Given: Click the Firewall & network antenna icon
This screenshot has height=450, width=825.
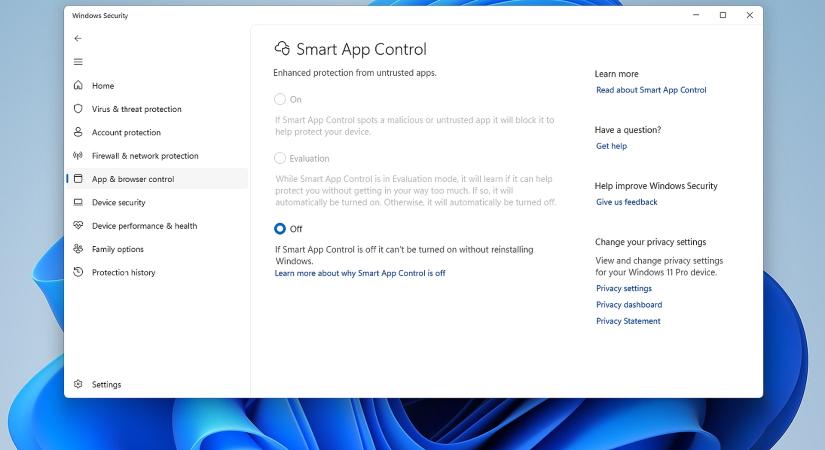Looking at the screenshot, I should tap(78, 155).
